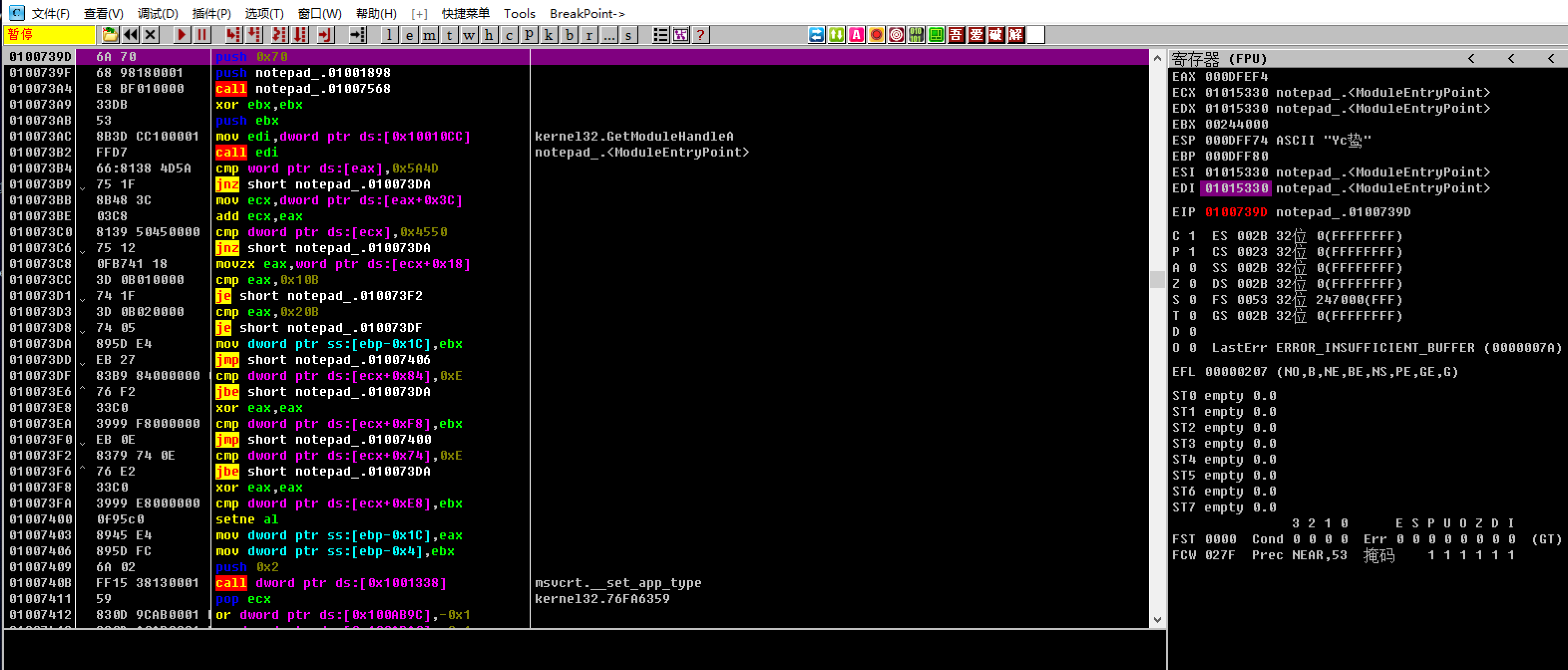Click the Execute till return icon
The image size is (1568, 670).
pyautogui.click(x=326, y=35)
